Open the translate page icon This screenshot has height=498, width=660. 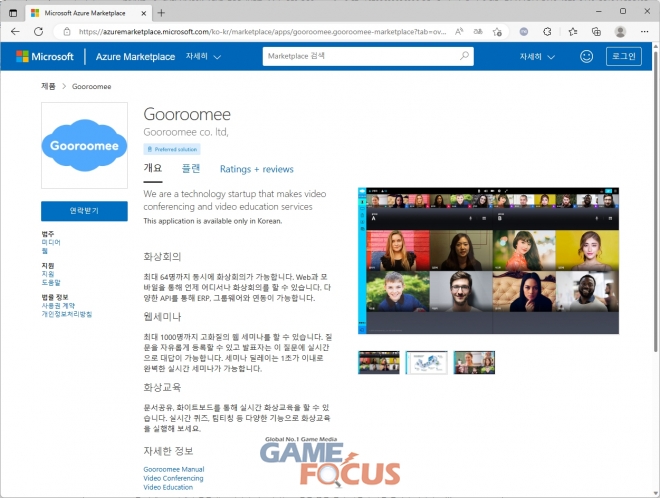pos(478,32)
